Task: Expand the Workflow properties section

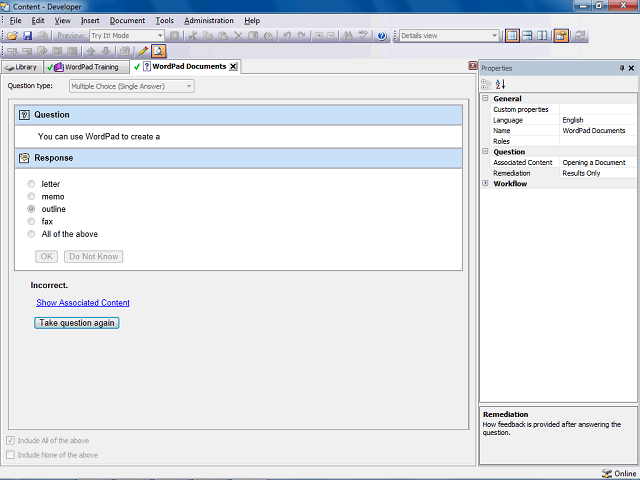Action: 485,183
